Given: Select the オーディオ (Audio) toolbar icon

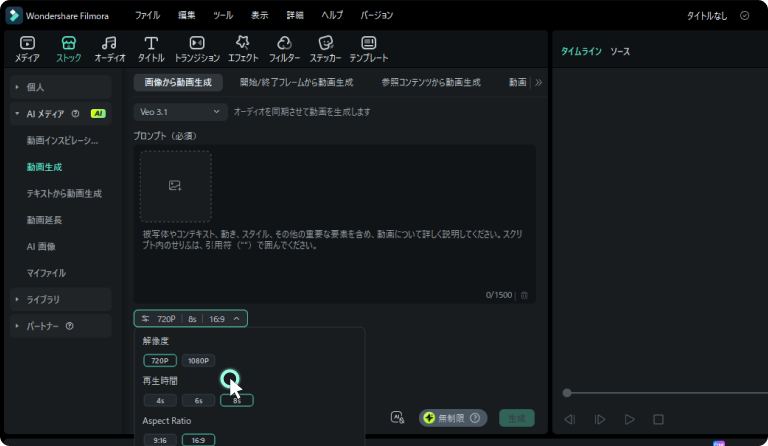Looking at the screenshot, I should (110, 49).
